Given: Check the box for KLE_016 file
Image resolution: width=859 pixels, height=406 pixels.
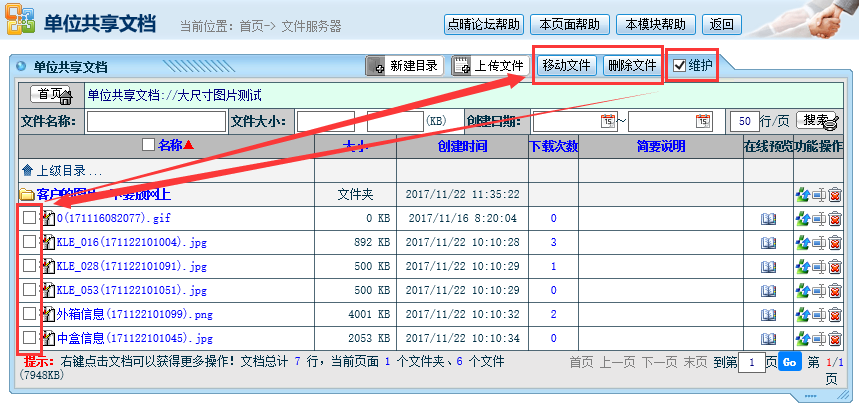Looking at the screenshot, I should click(29, 242).
